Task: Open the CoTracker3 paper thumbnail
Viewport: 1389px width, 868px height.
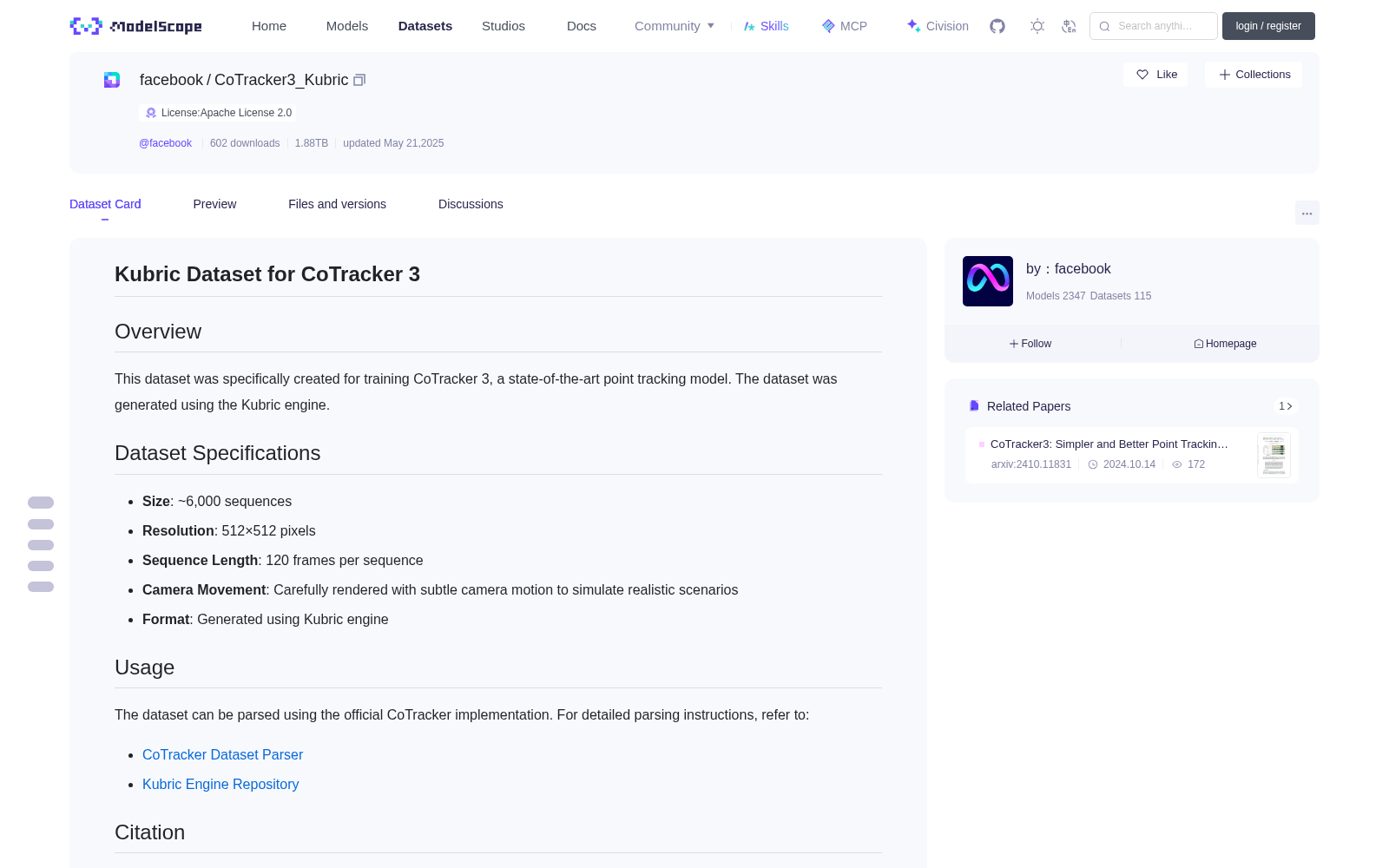Action: tap(1274, 455)
